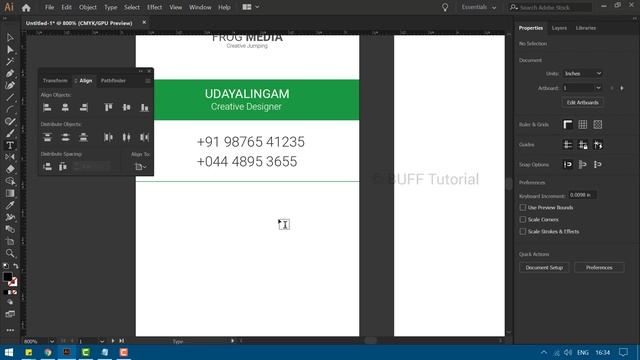Open the Align To dropdown
The height and width of the screenshot is (360, 640).
tap(140, 167)
